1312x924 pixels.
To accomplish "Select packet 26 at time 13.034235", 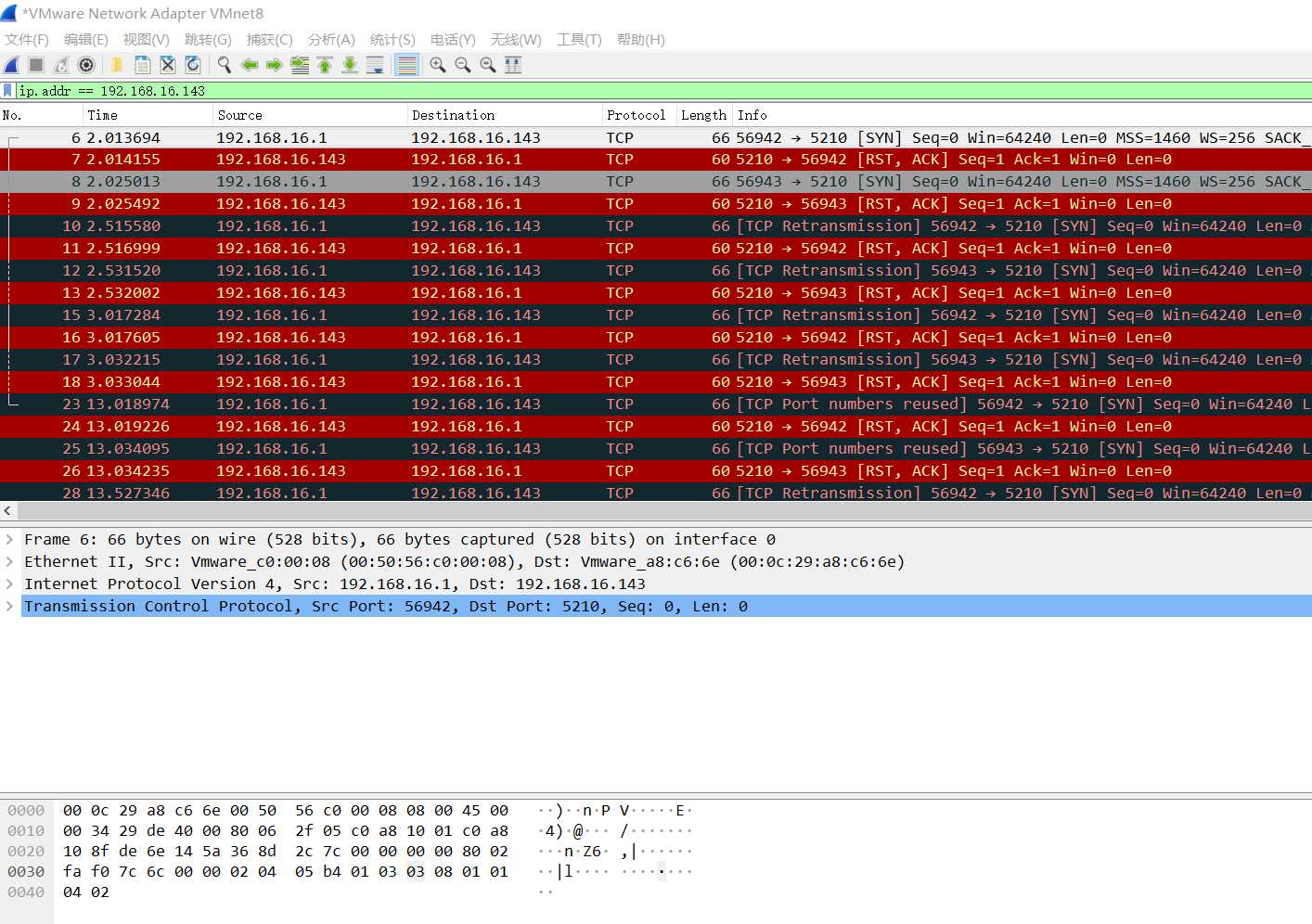I will click(x=656, y=471).
